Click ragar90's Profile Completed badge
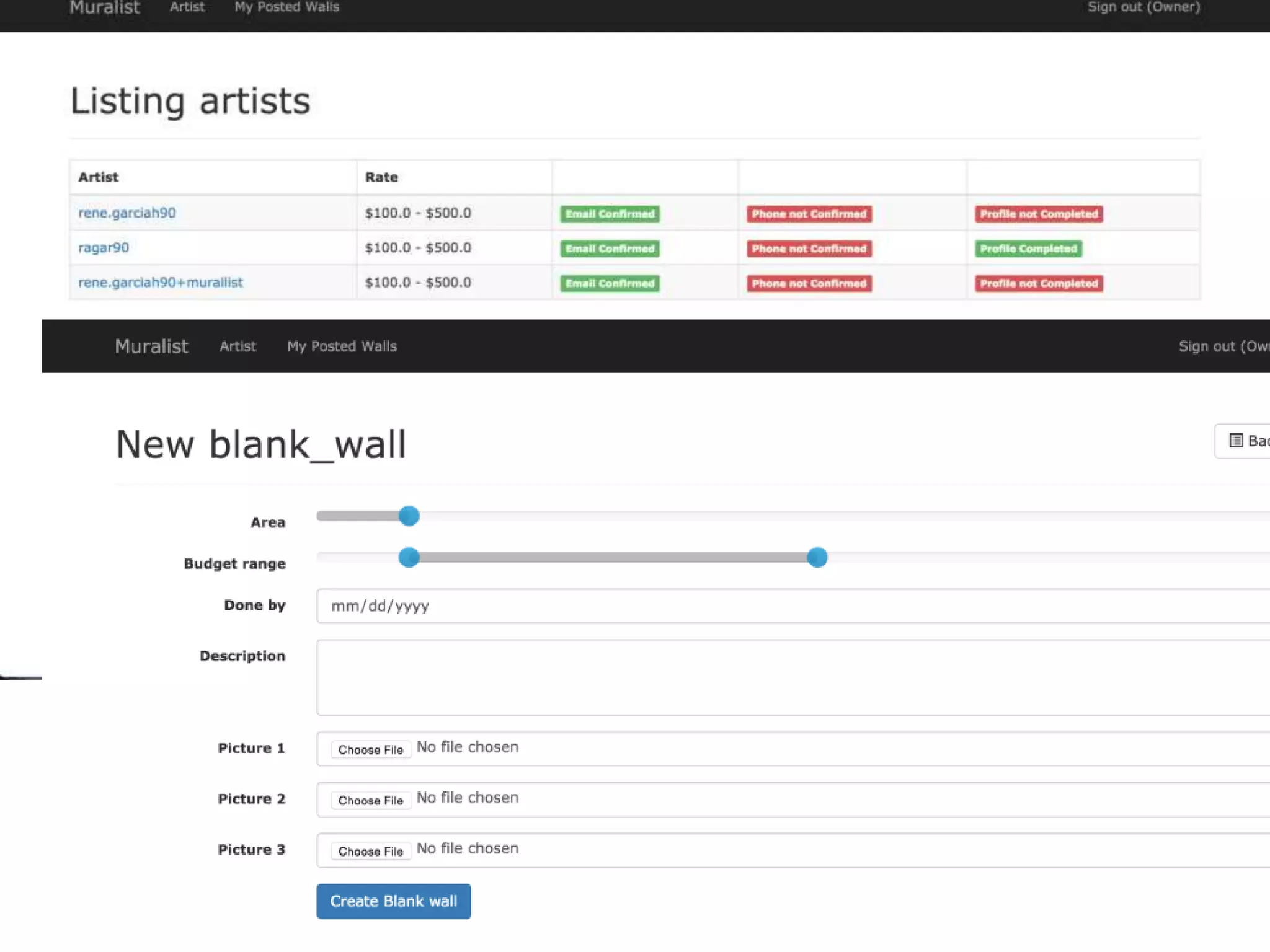The width and height of the screenshot is (1270, 952). (x=1028, y=249)
